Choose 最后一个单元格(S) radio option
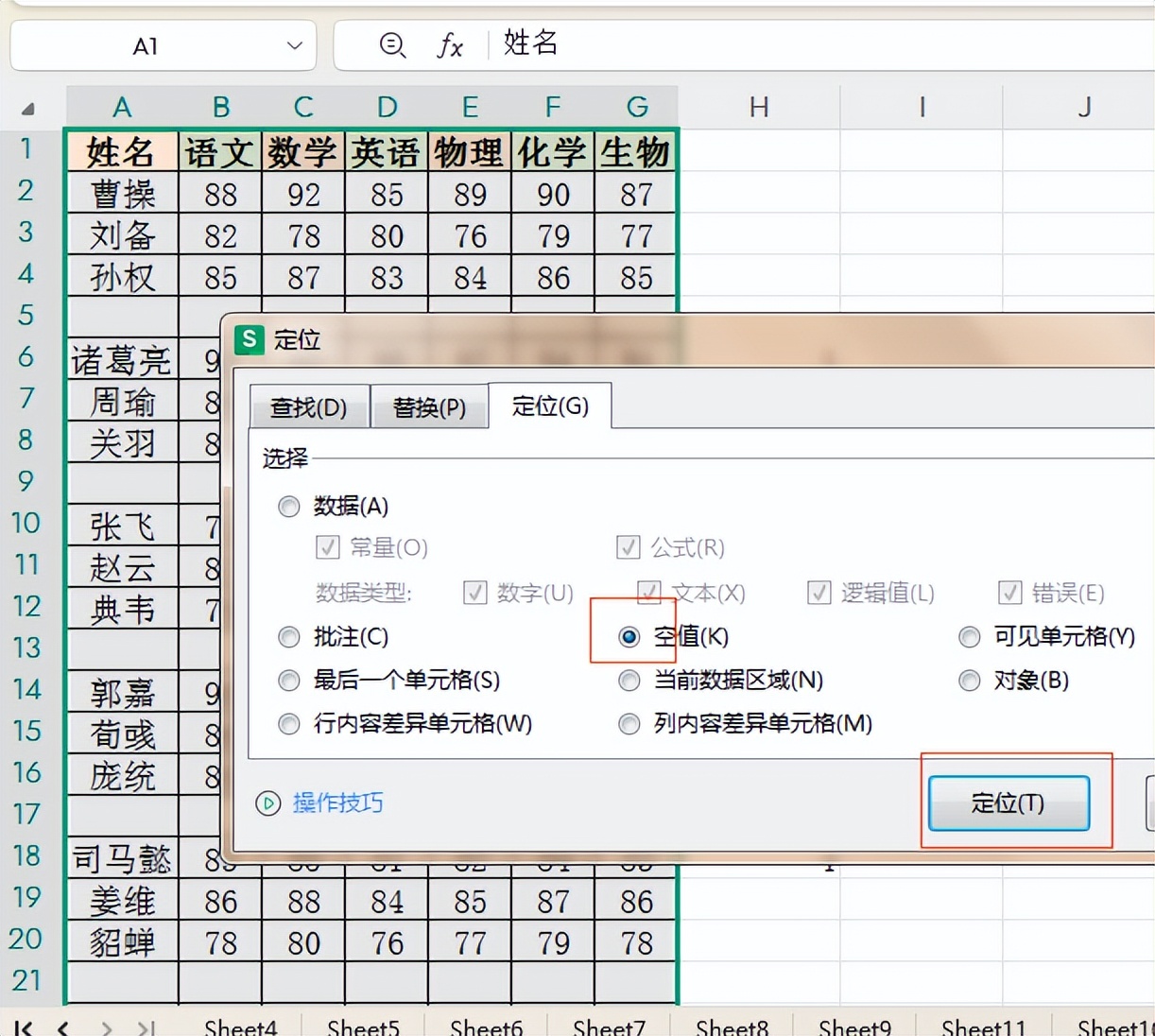The height and width of the screenshot is (1036, 1155). point(289,681)
